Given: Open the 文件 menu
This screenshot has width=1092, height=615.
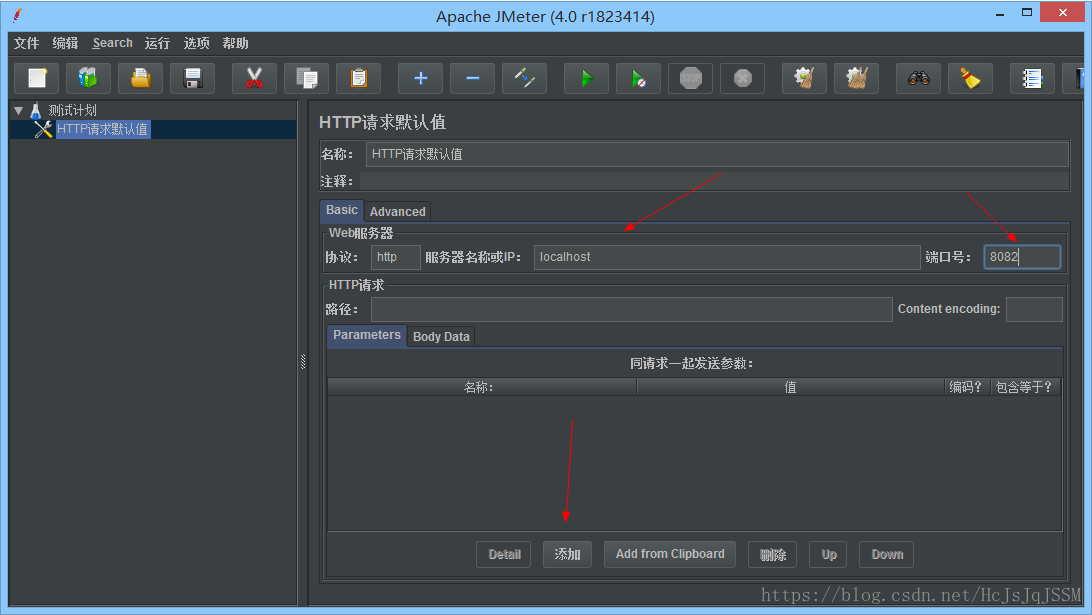Looking at the screenshot, I should tap(26, 43).
